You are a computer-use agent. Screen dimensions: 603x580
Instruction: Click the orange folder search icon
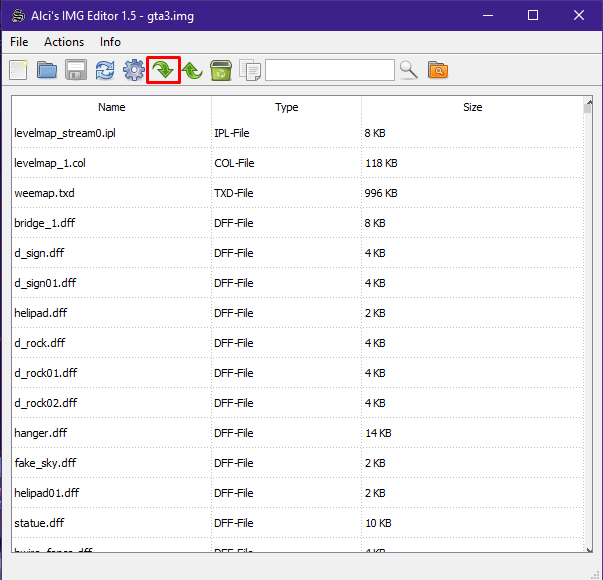(x=438, y=70)
